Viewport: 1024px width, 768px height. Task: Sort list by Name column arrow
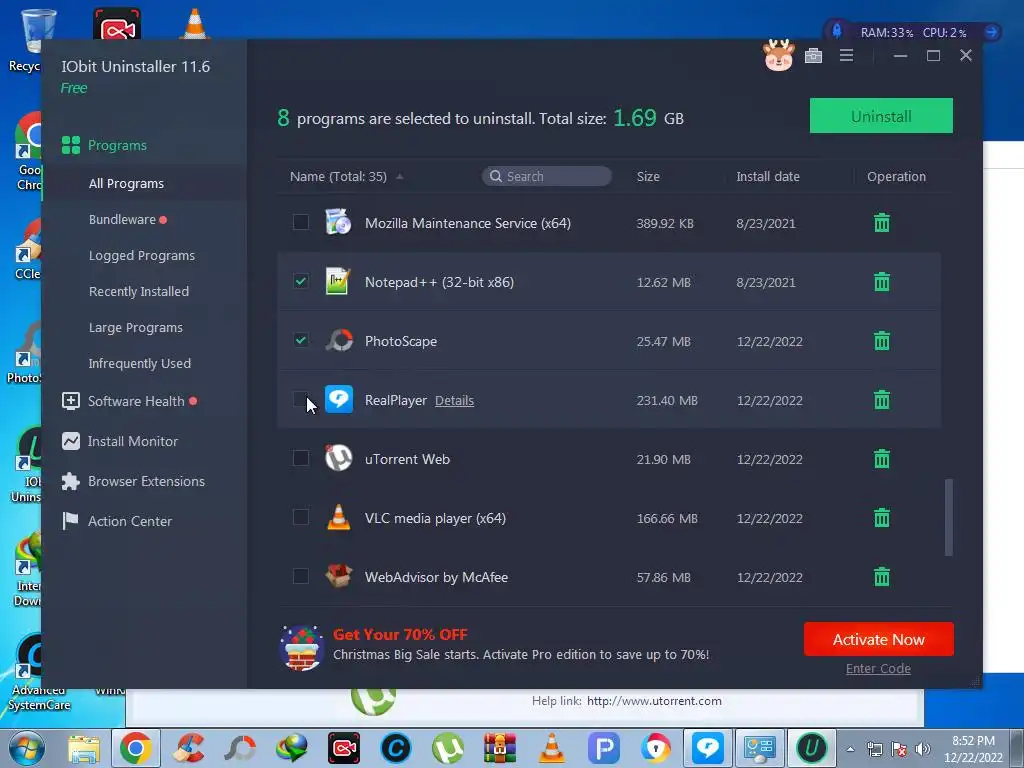coord(399,176)
